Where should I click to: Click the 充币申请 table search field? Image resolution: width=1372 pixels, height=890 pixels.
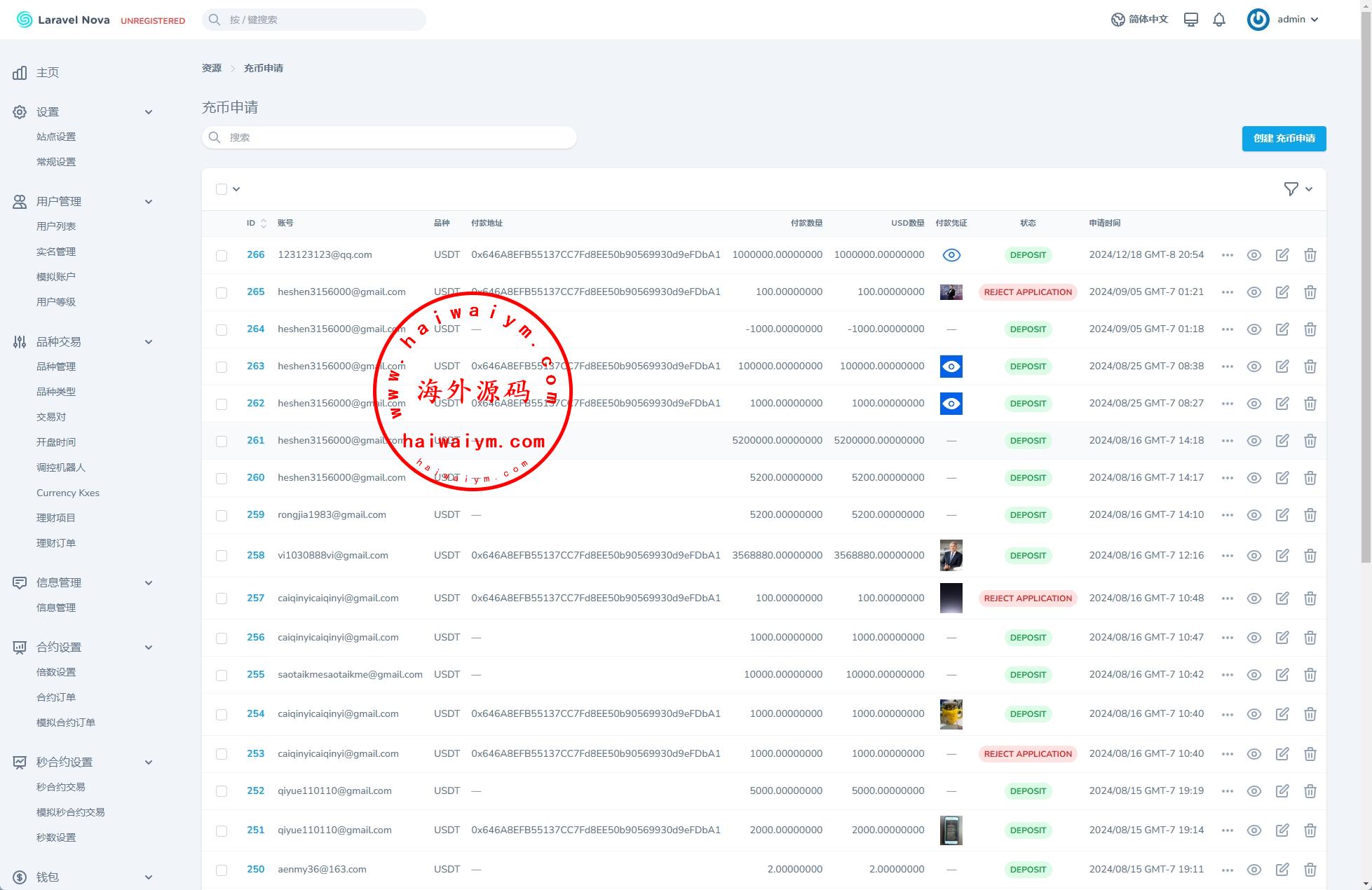tap(389, 137)
